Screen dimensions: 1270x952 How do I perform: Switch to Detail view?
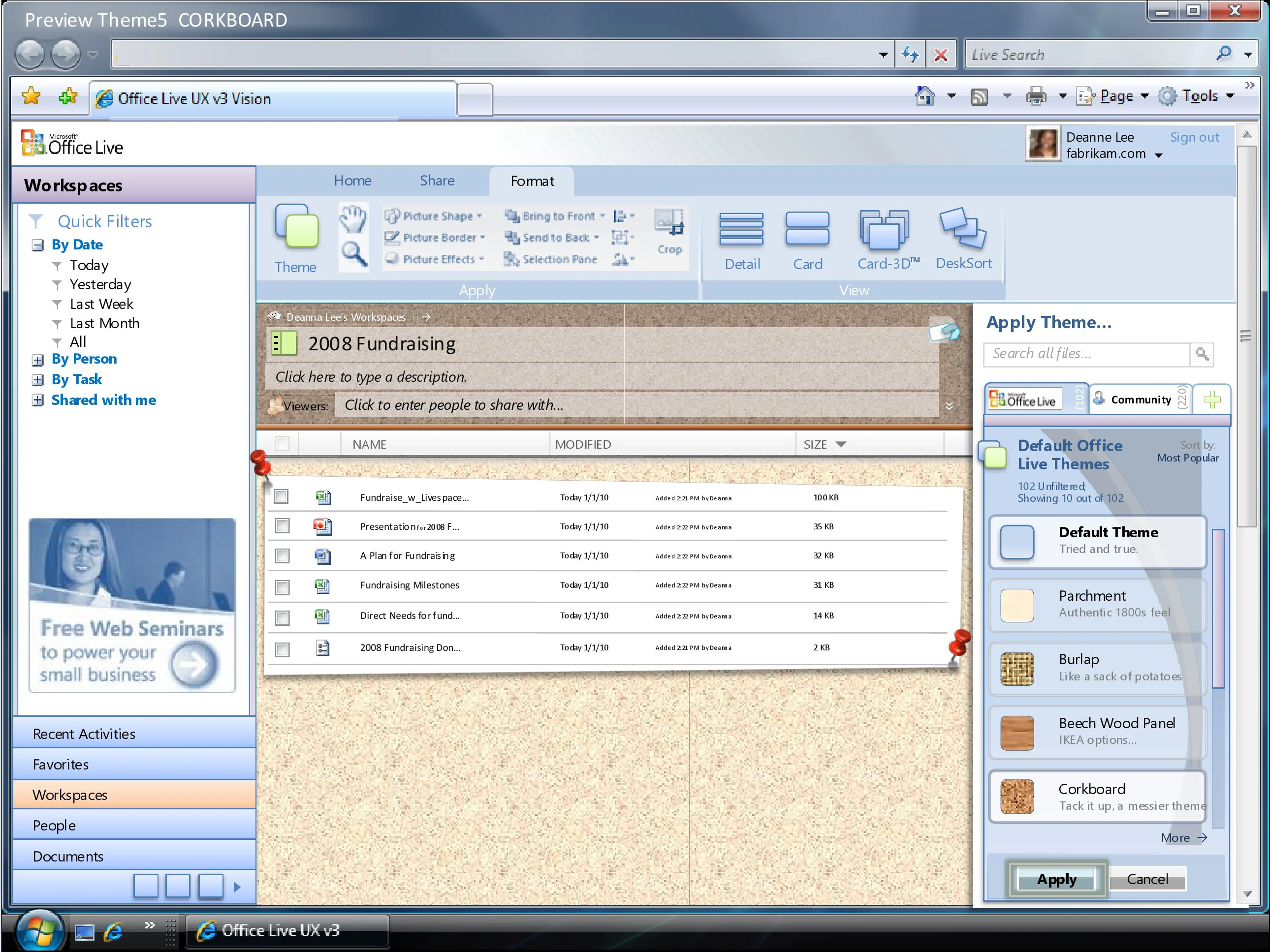(742, 241)
